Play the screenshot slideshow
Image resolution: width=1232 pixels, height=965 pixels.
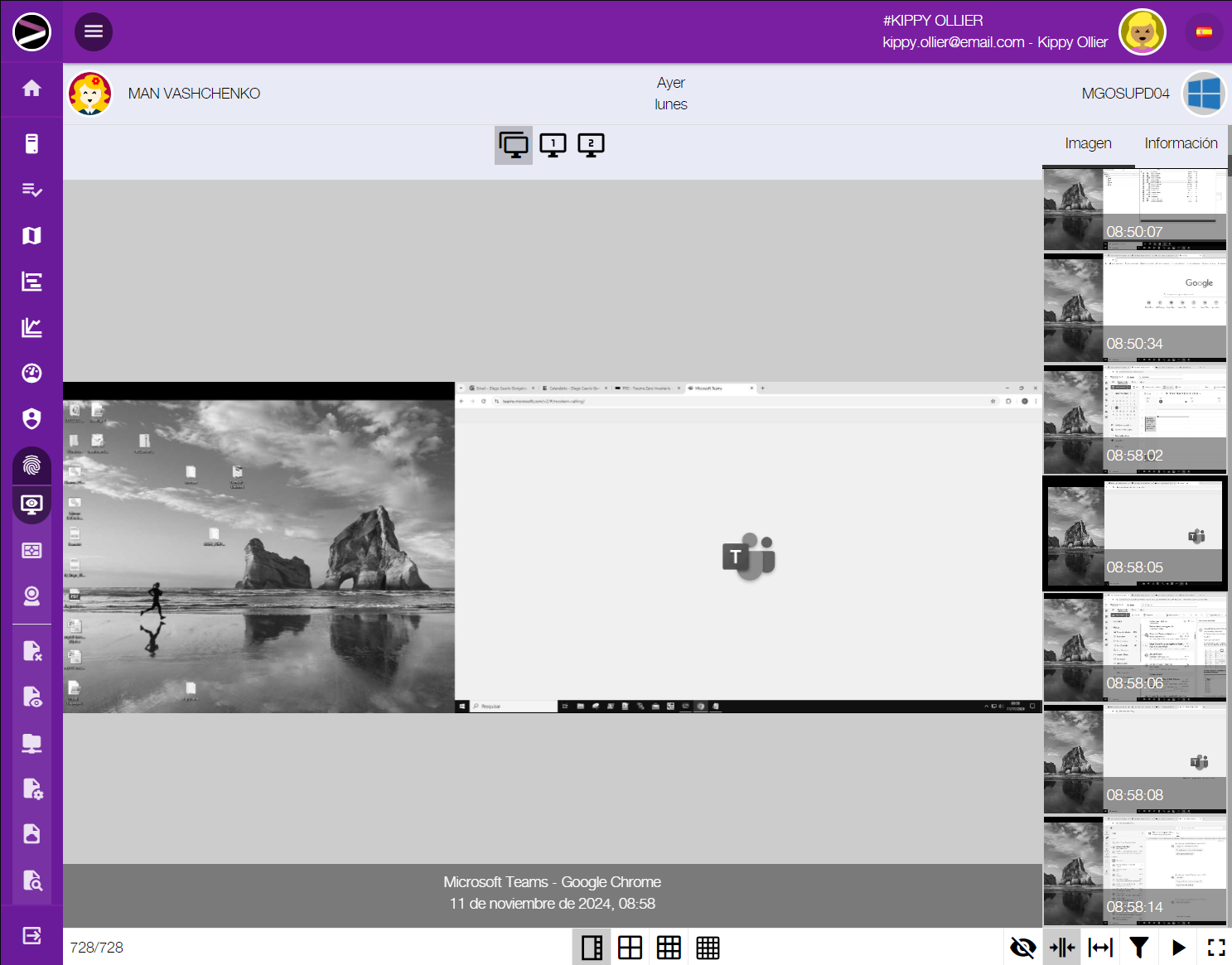1178,948
